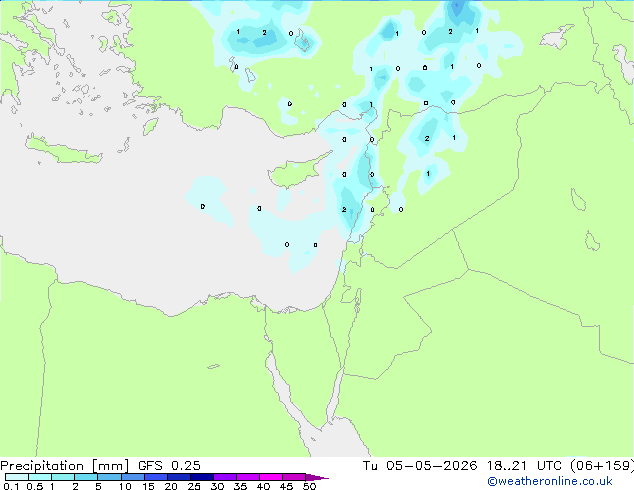Viewport: 634px width, 490px height.
Task: Click the over-50 arrow tip of the legend
Action: coord(317,477)
